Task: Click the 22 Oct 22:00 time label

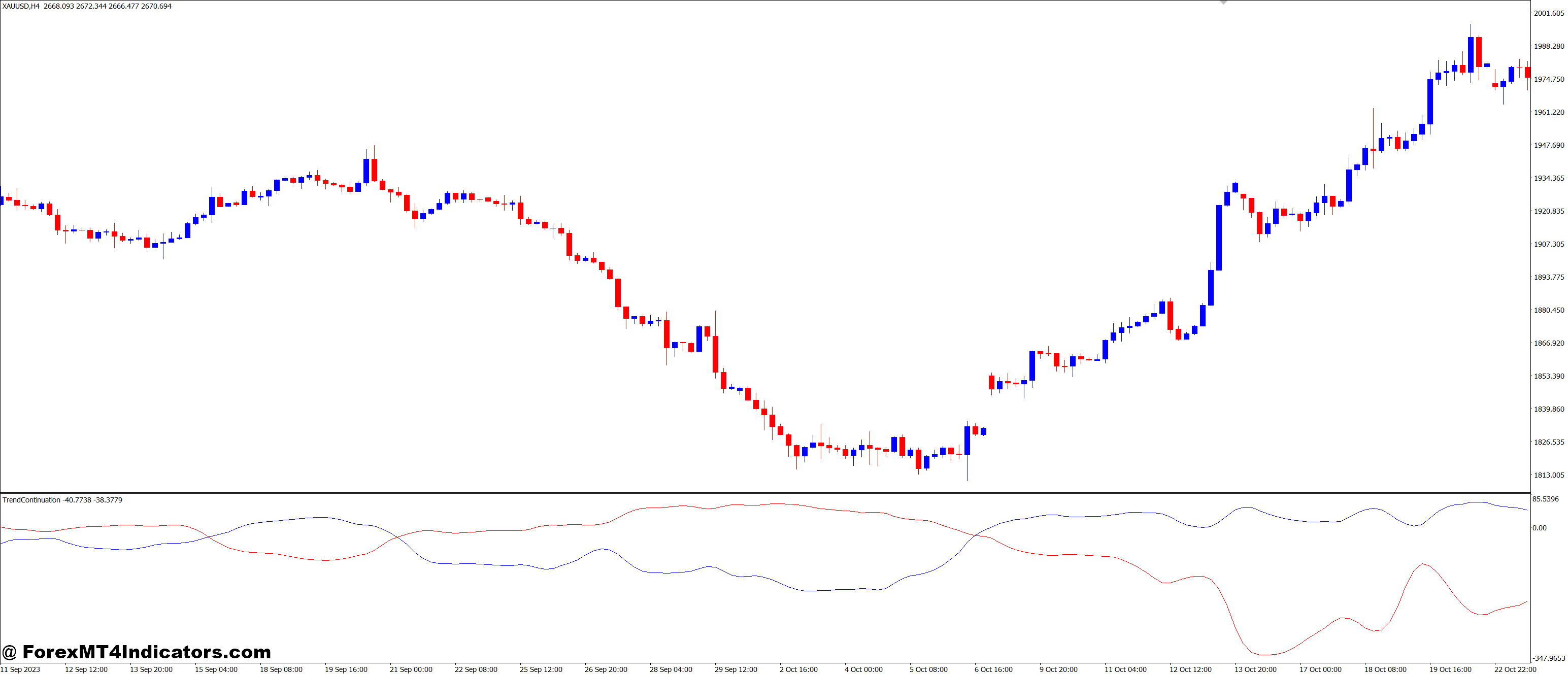Action: (1515, 669)
